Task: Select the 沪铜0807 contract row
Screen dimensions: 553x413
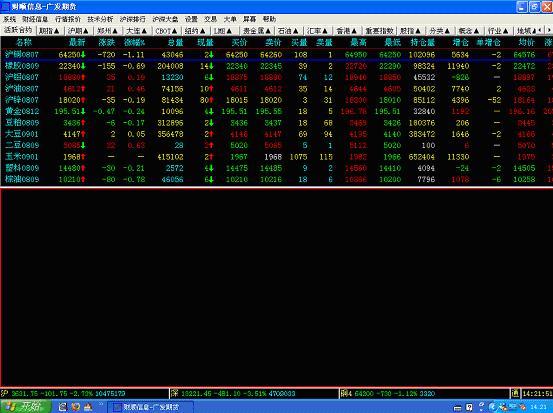Action: pyautogui.click(x=276, y=55)
